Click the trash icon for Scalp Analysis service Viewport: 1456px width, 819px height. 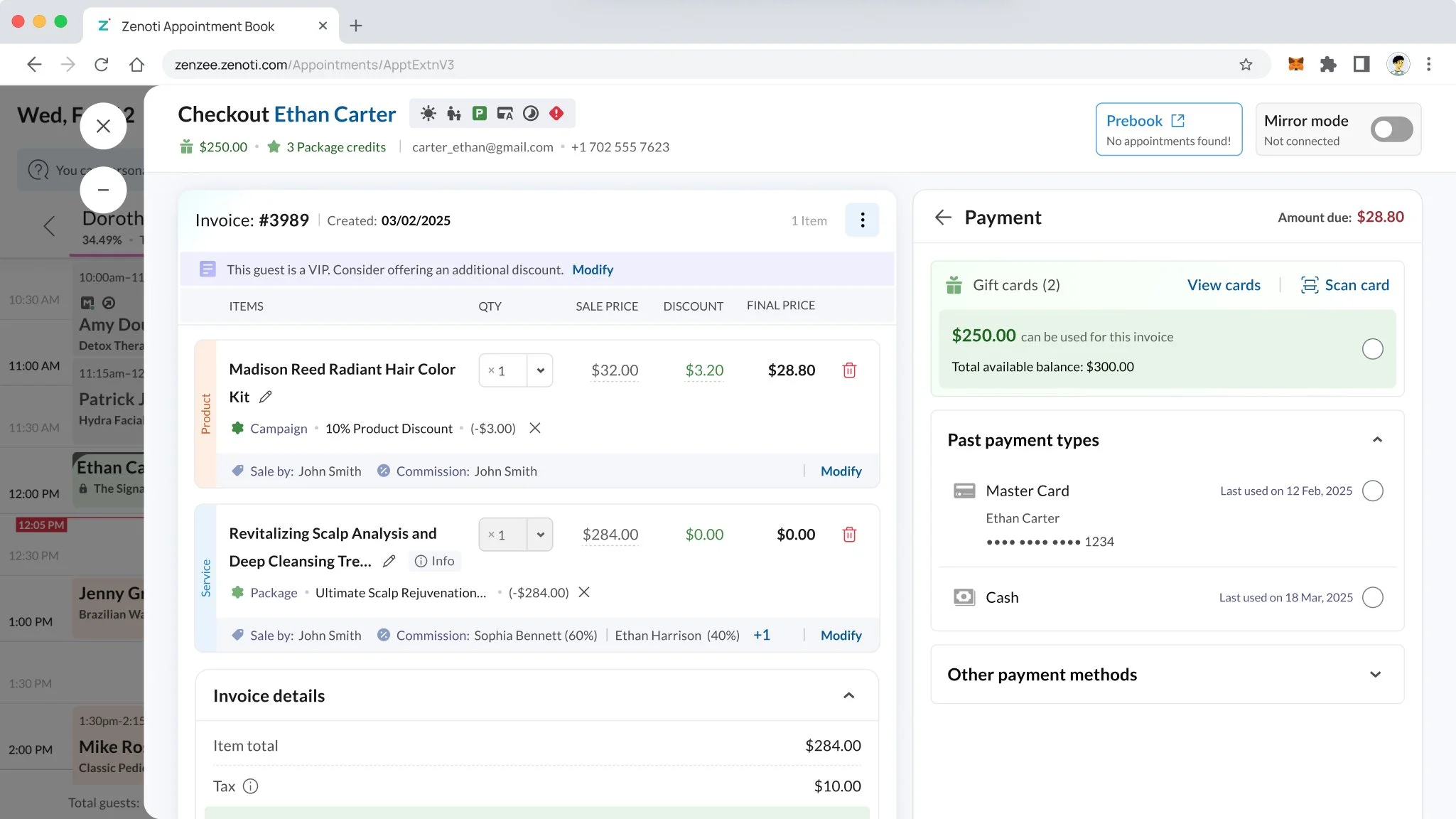coord(849,535)
